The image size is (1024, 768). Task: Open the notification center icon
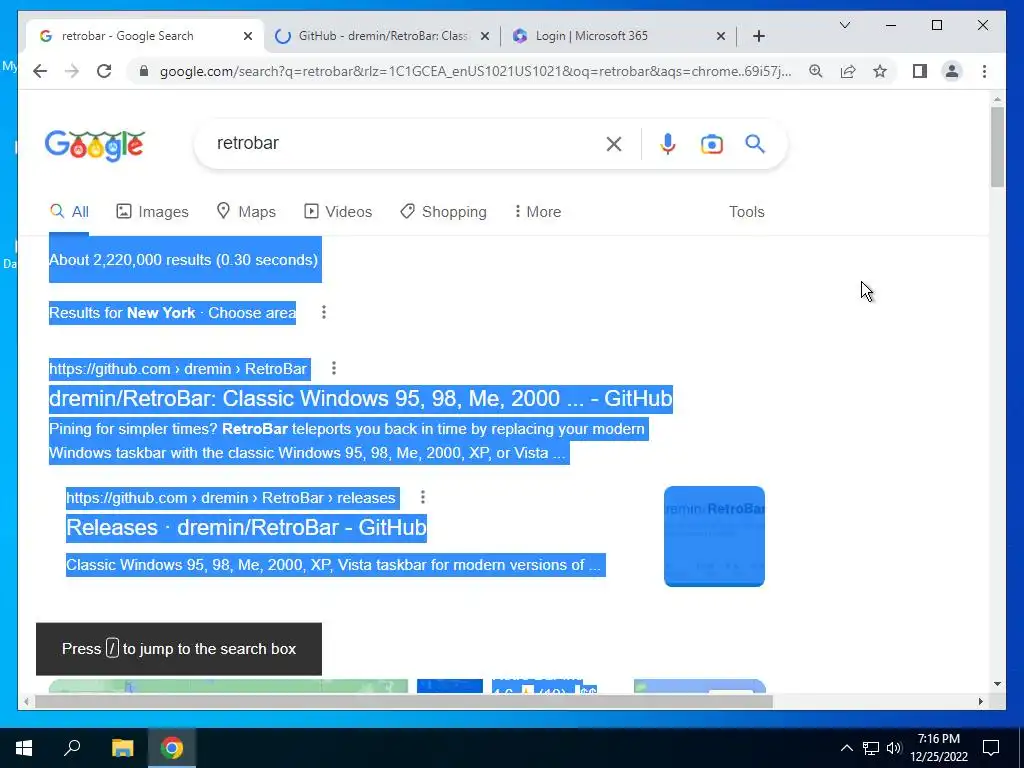tap(991, 748)
